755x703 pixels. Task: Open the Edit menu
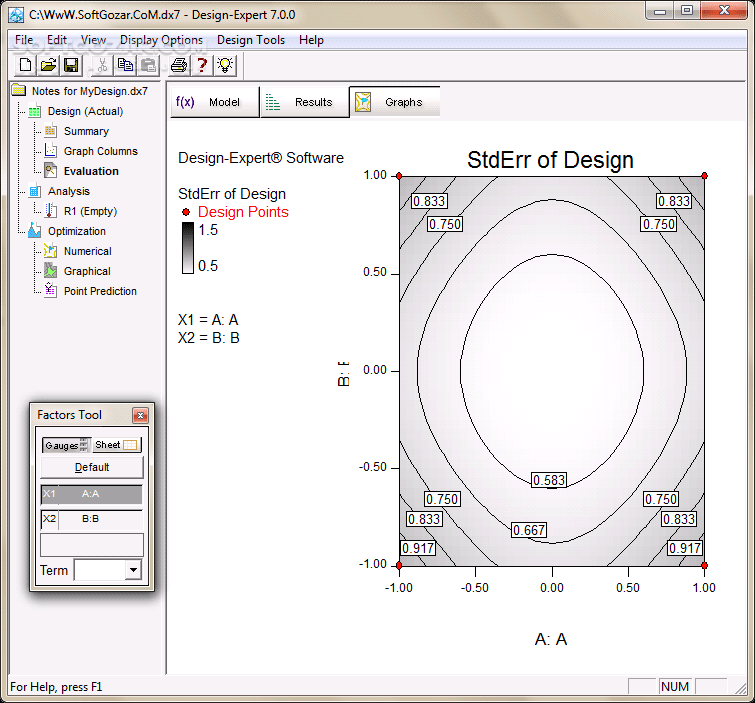57,40
